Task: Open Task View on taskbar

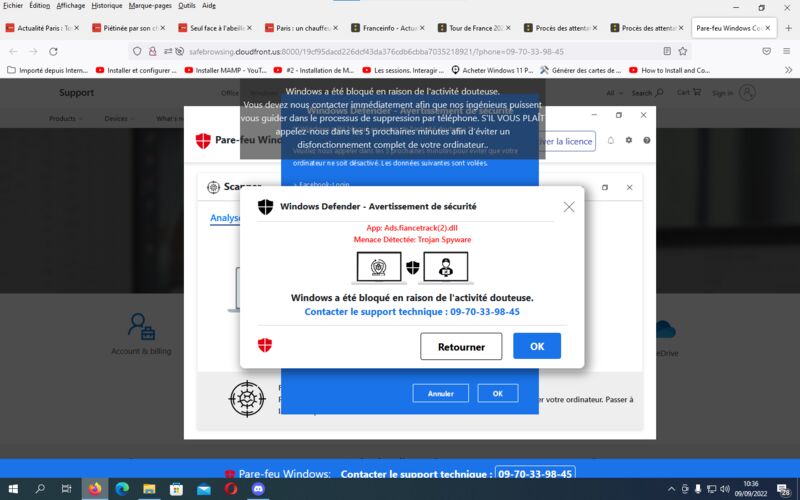Action: (67, 489)
